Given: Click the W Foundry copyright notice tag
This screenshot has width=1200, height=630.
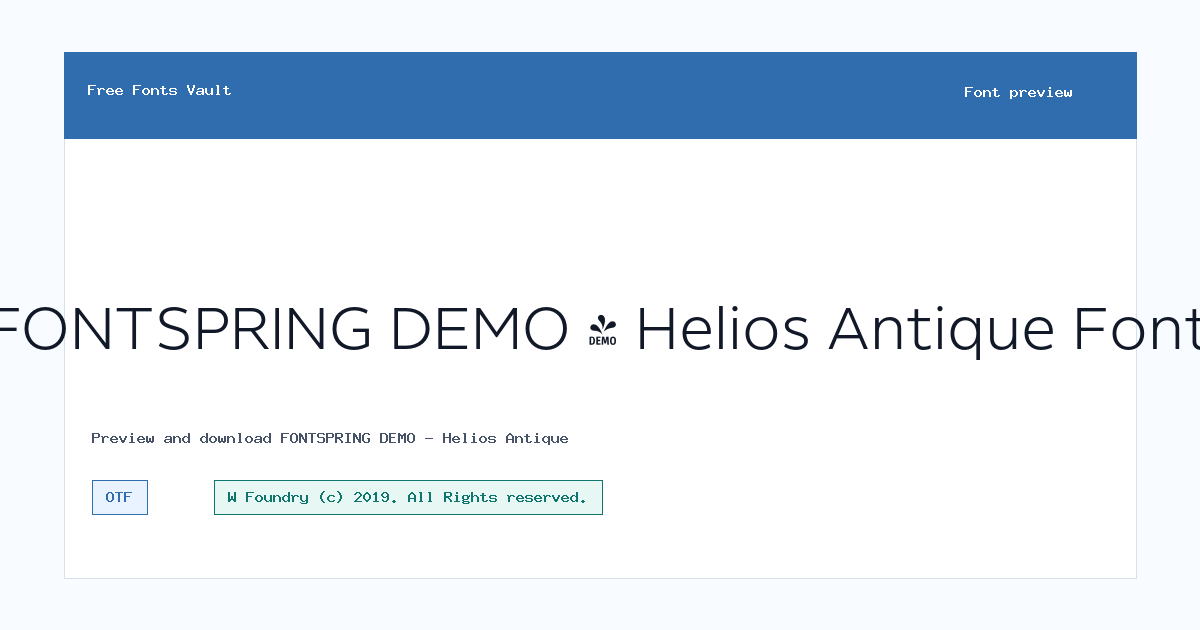Looking at the screenshot, I should 408,497.
